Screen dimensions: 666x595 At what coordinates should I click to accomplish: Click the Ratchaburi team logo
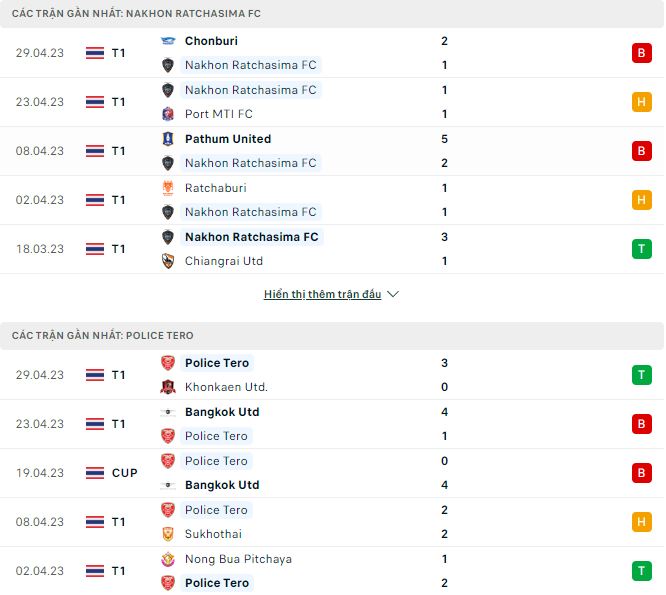(168, 188)
